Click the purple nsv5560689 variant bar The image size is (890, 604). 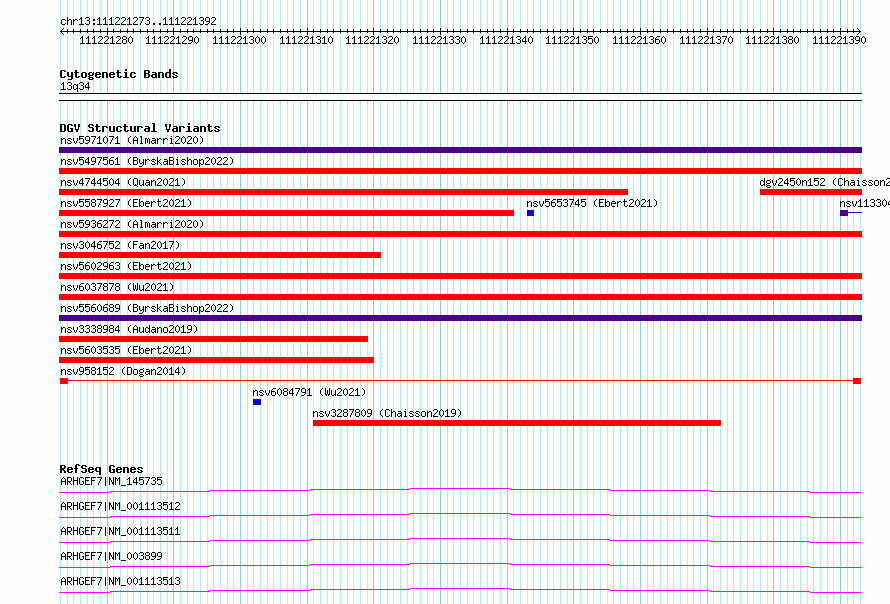[460, 318]
